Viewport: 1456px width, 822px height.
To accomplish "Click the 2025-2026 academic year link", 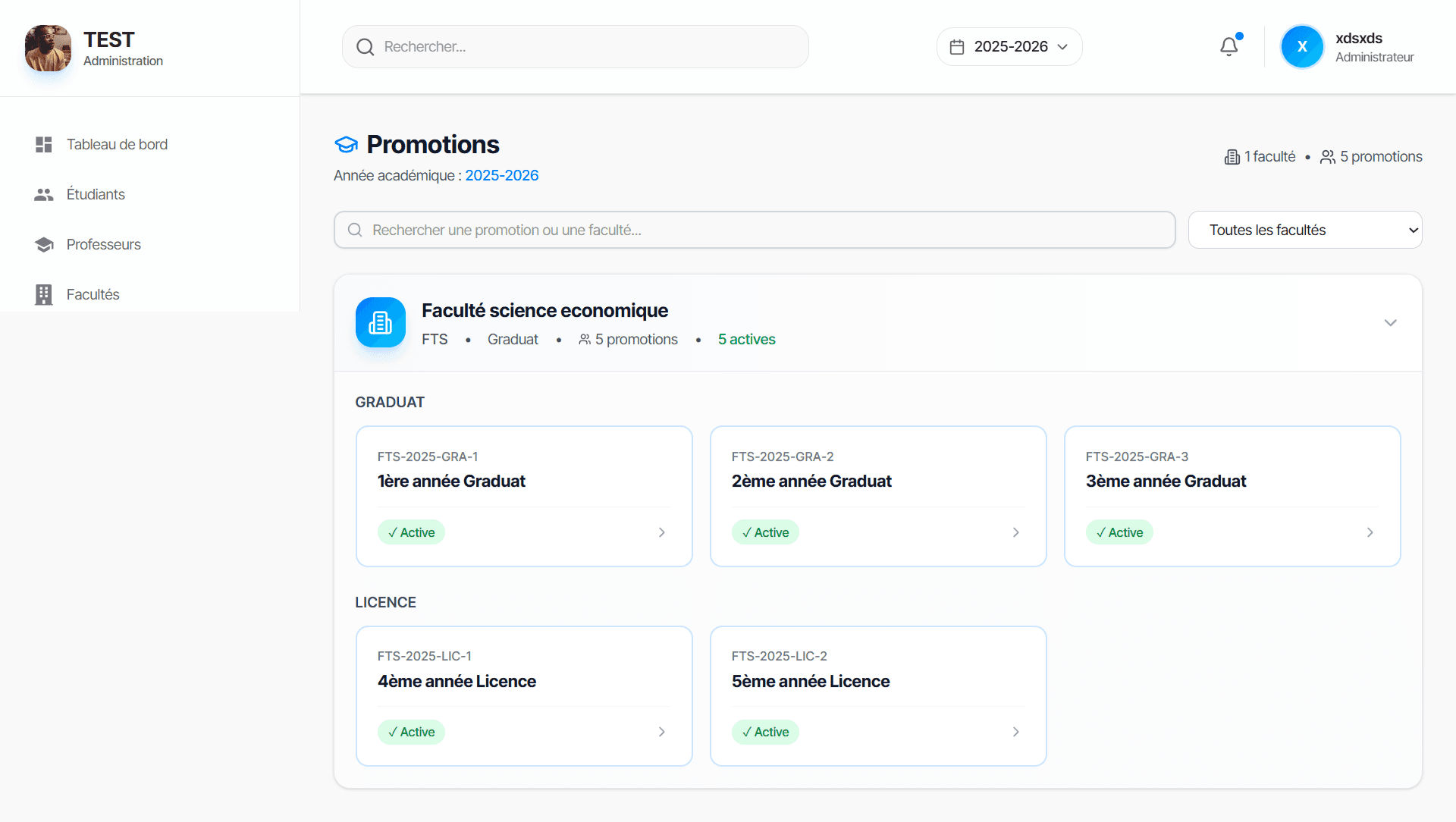I will 501,175.
